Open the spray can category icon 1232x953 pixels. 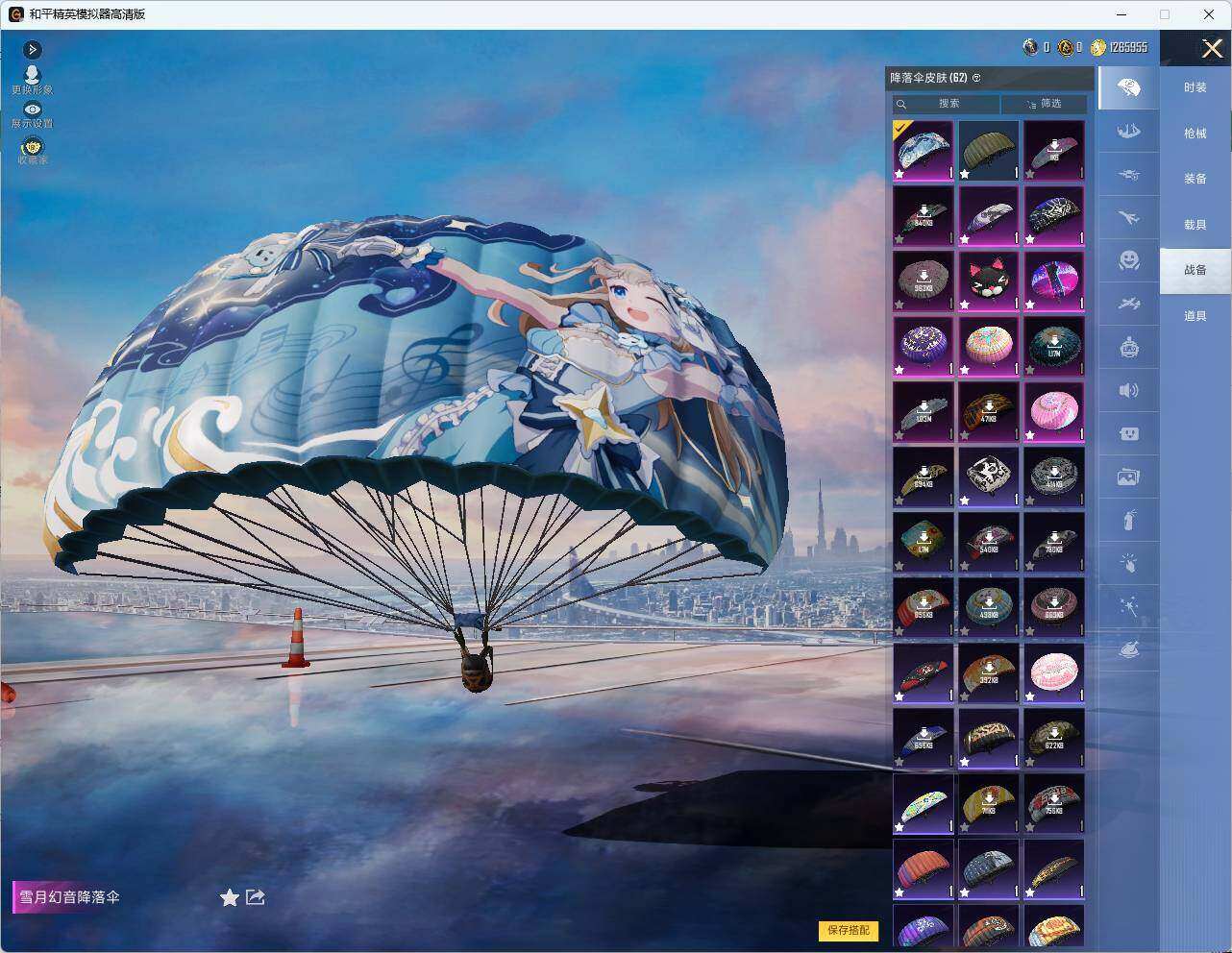(x=1129, y=520)
